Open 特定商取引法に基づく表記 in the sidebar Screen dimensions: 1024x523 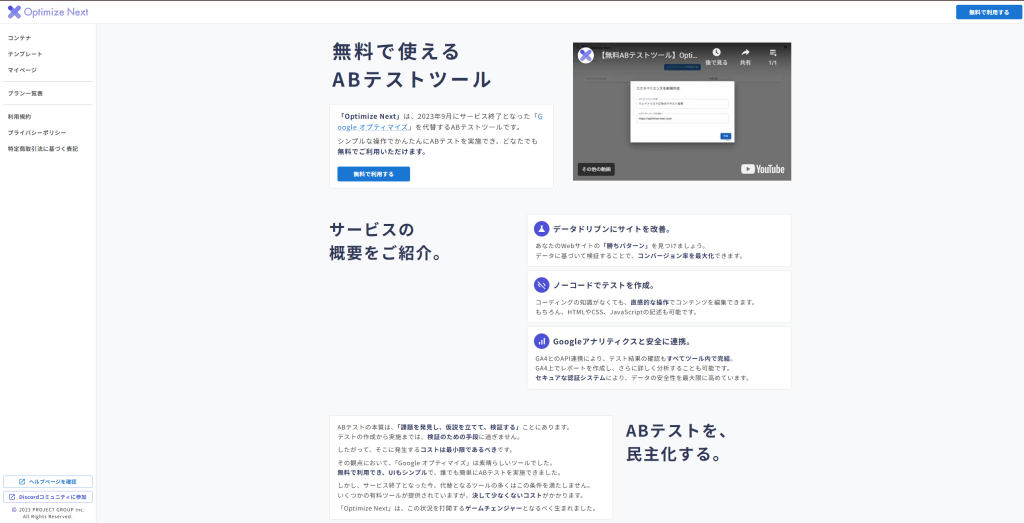click(42, 149)
